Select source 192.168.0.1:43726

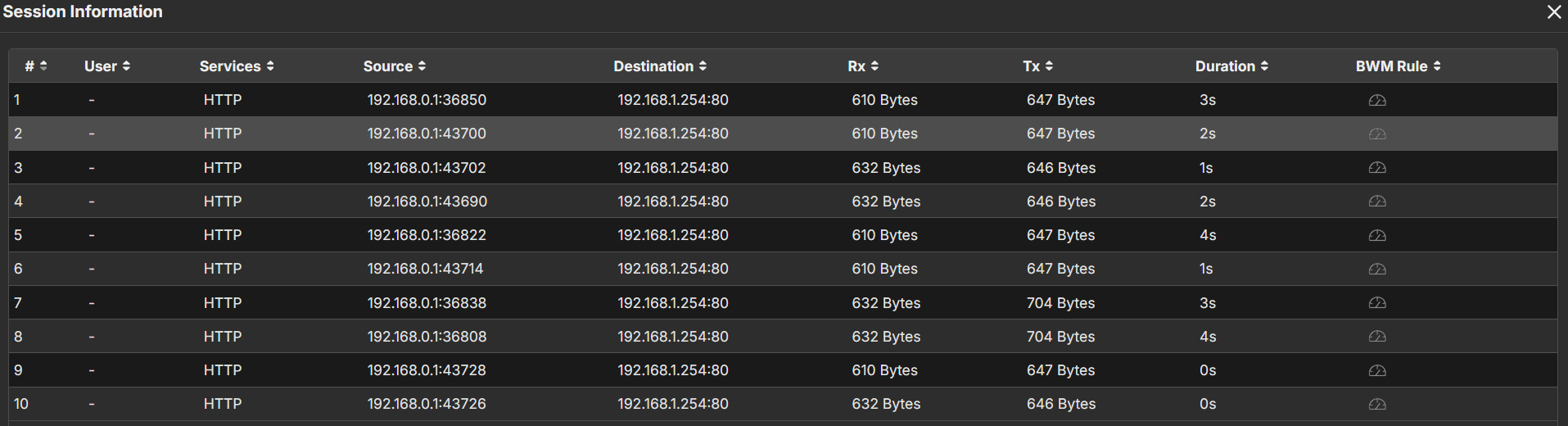[x=427, y=404]
